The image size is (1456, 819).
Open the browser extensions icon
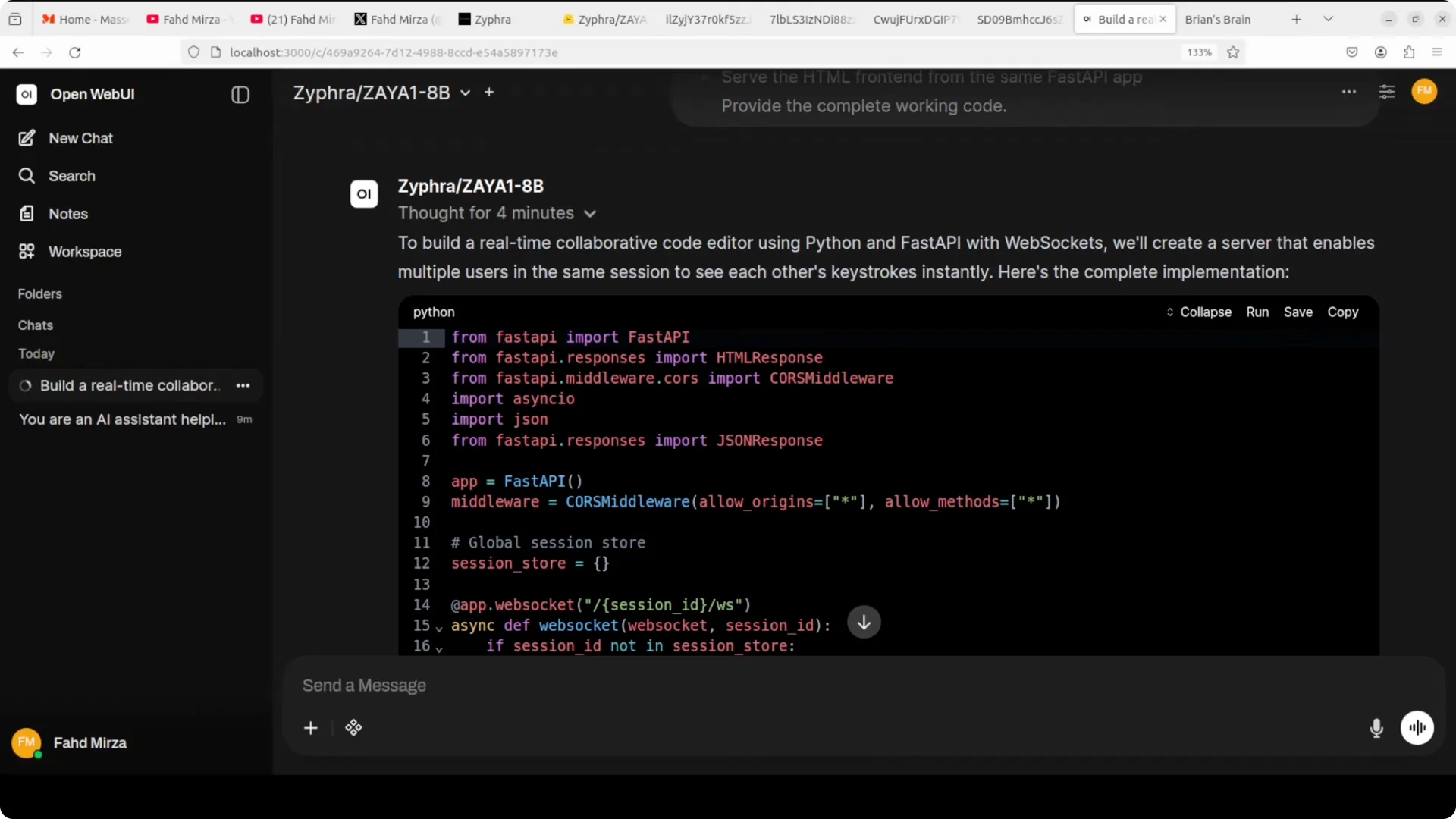[1409, 52]
